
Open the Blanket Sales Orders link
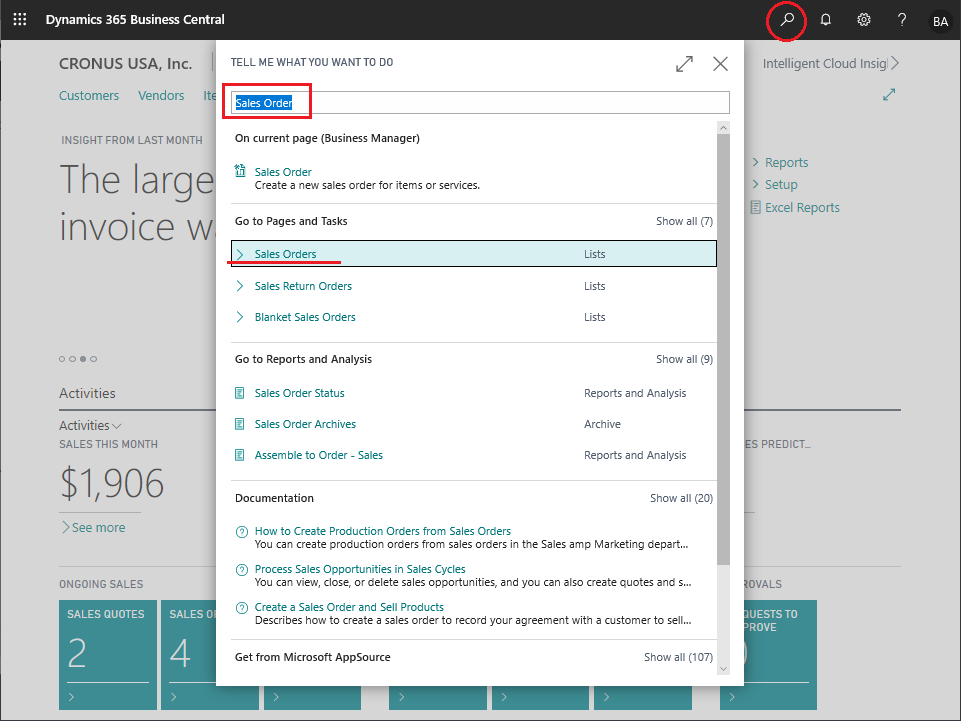[x=305, y=317]
